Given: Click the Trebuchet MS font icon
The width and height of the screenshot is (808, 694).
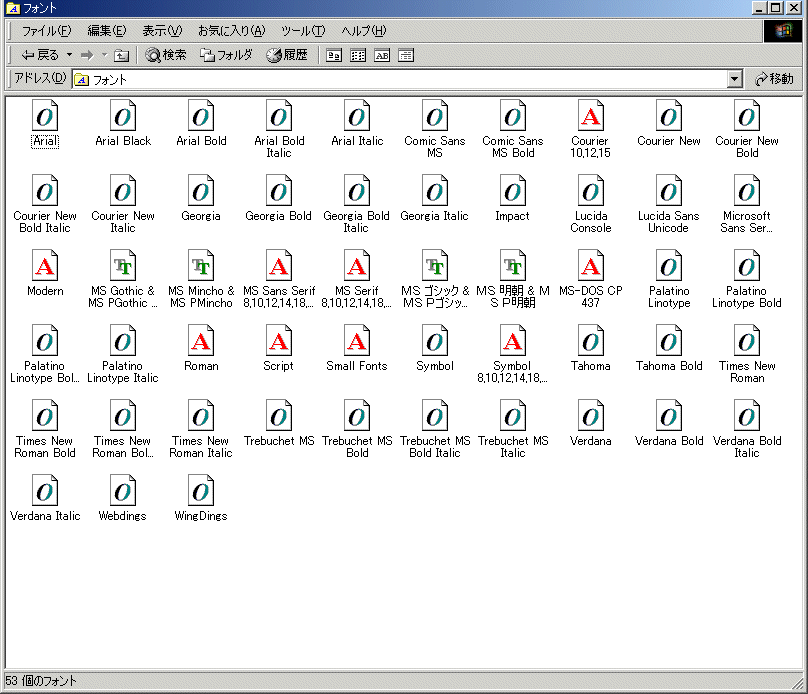Looking at the screenshot, I should 278,415.
